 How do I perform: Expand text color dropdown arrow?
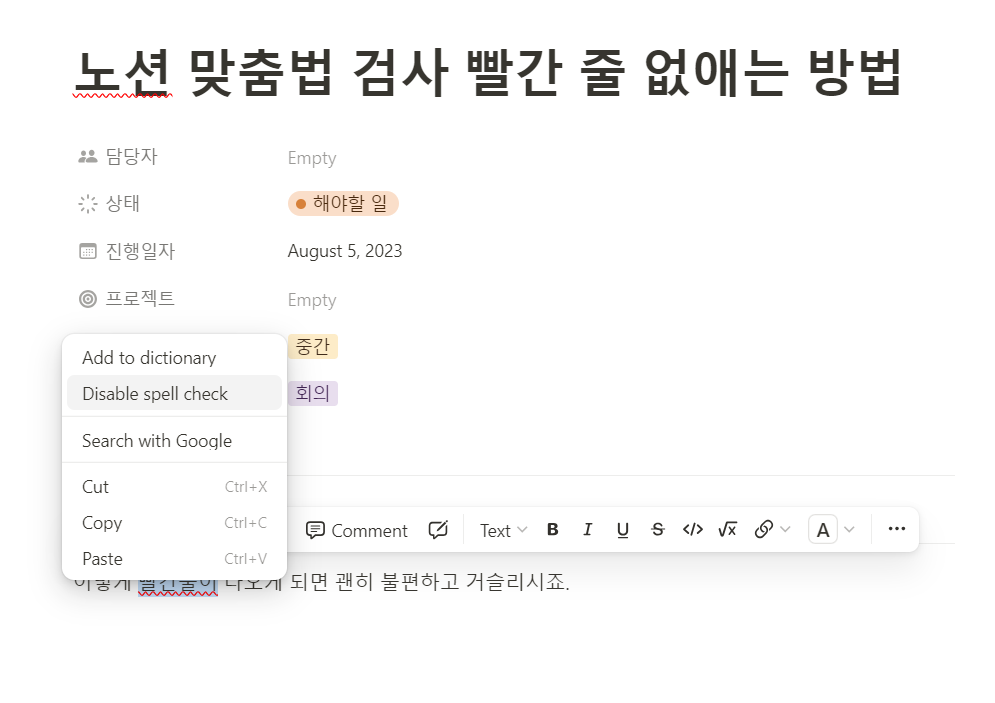coord(850,529)
